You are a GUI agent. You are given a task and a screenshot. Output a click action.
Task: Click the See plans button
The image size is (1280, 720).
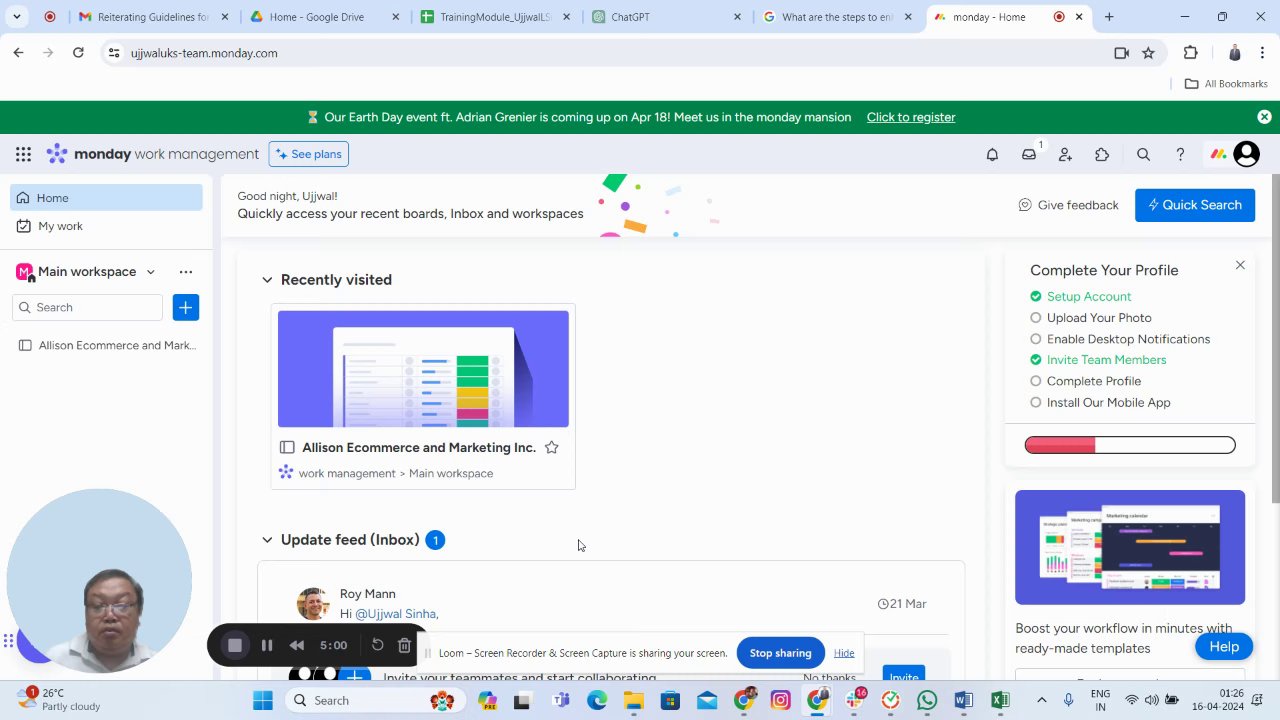click(x=308, y=154)
